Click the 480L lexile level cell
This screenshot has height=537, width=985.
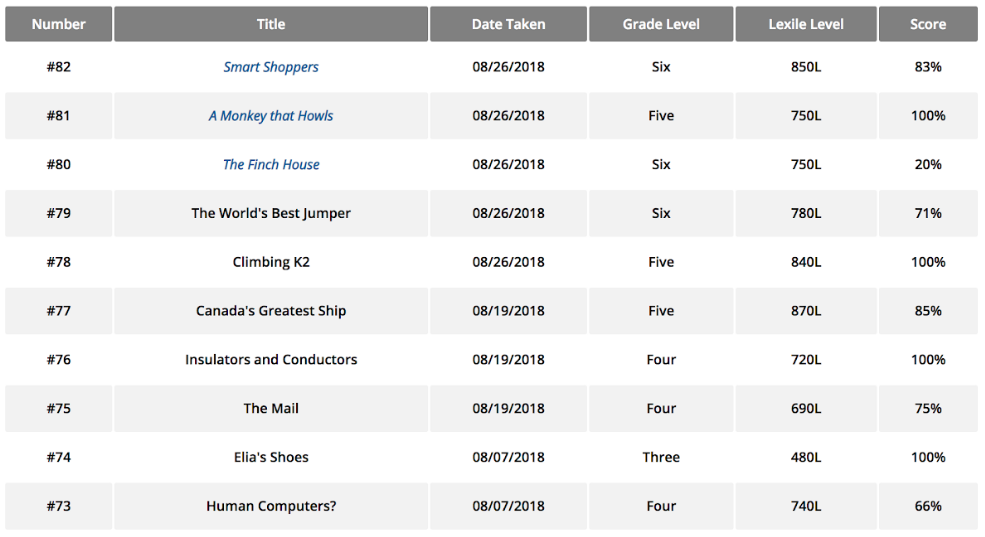pyautogui.click(x=806, y=457)
